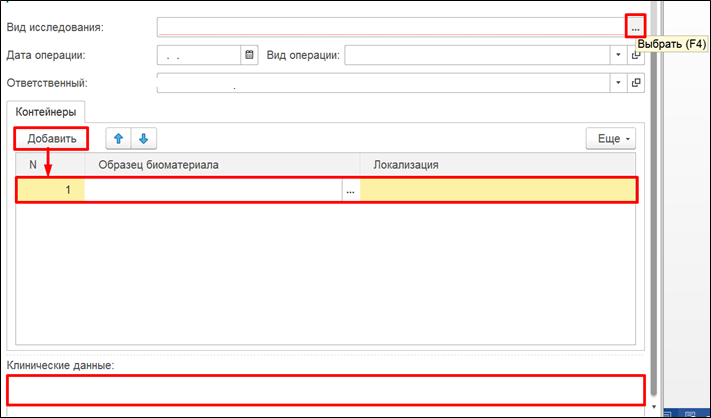The width and height of the screenshot is (711, 418).
Task: Click the ellipsis in the Образец биоматериала cell
Action: [350, 190]
